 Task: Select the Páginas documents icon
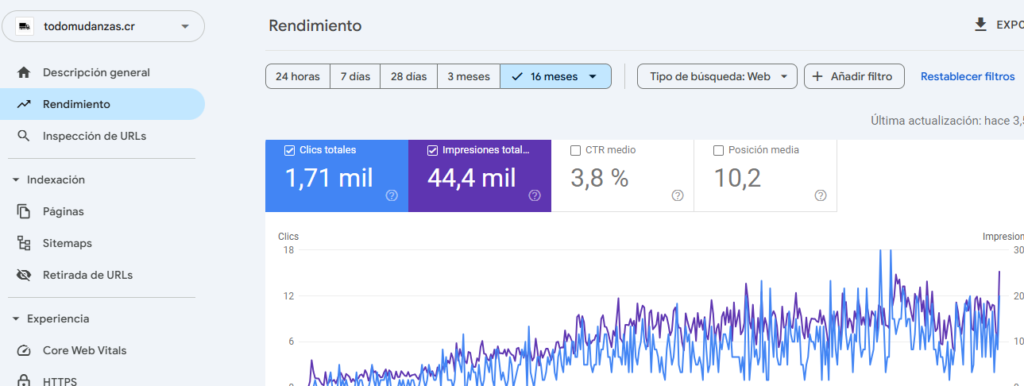click(x=24, y=212)
